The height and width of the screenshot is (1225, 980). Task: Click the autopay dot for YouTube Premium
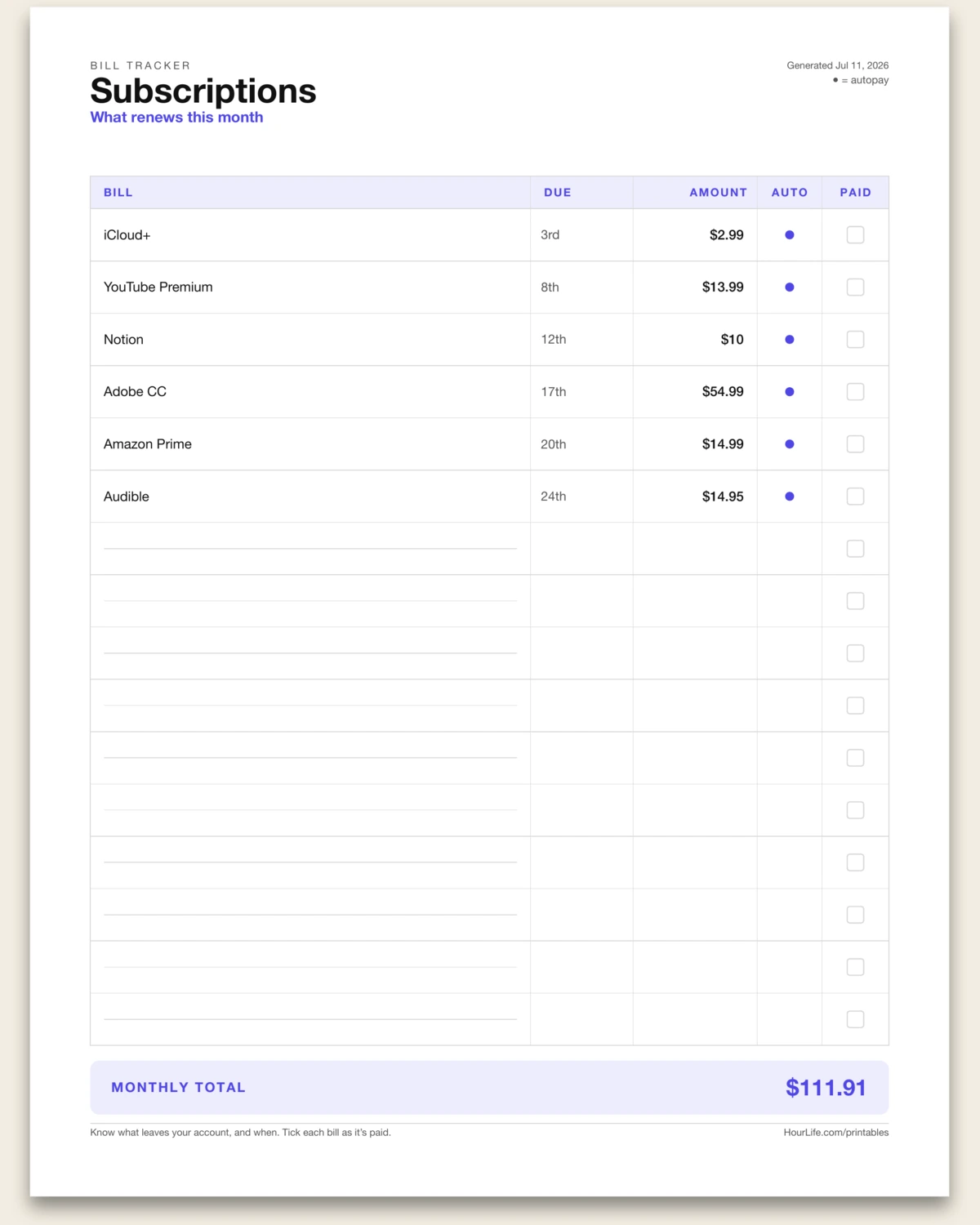790,287
